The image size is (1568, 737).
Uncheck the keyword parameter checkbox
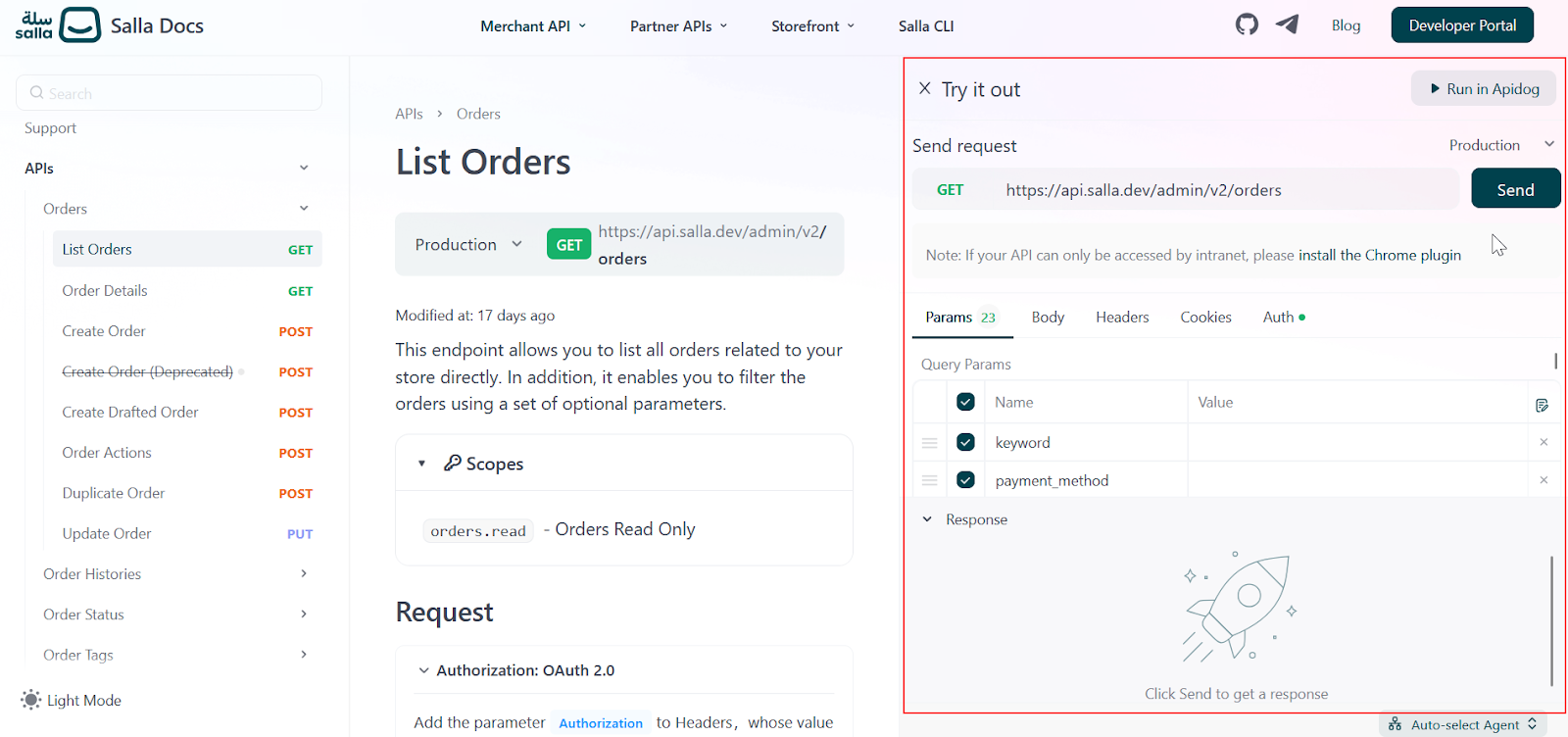coord(965,442)
